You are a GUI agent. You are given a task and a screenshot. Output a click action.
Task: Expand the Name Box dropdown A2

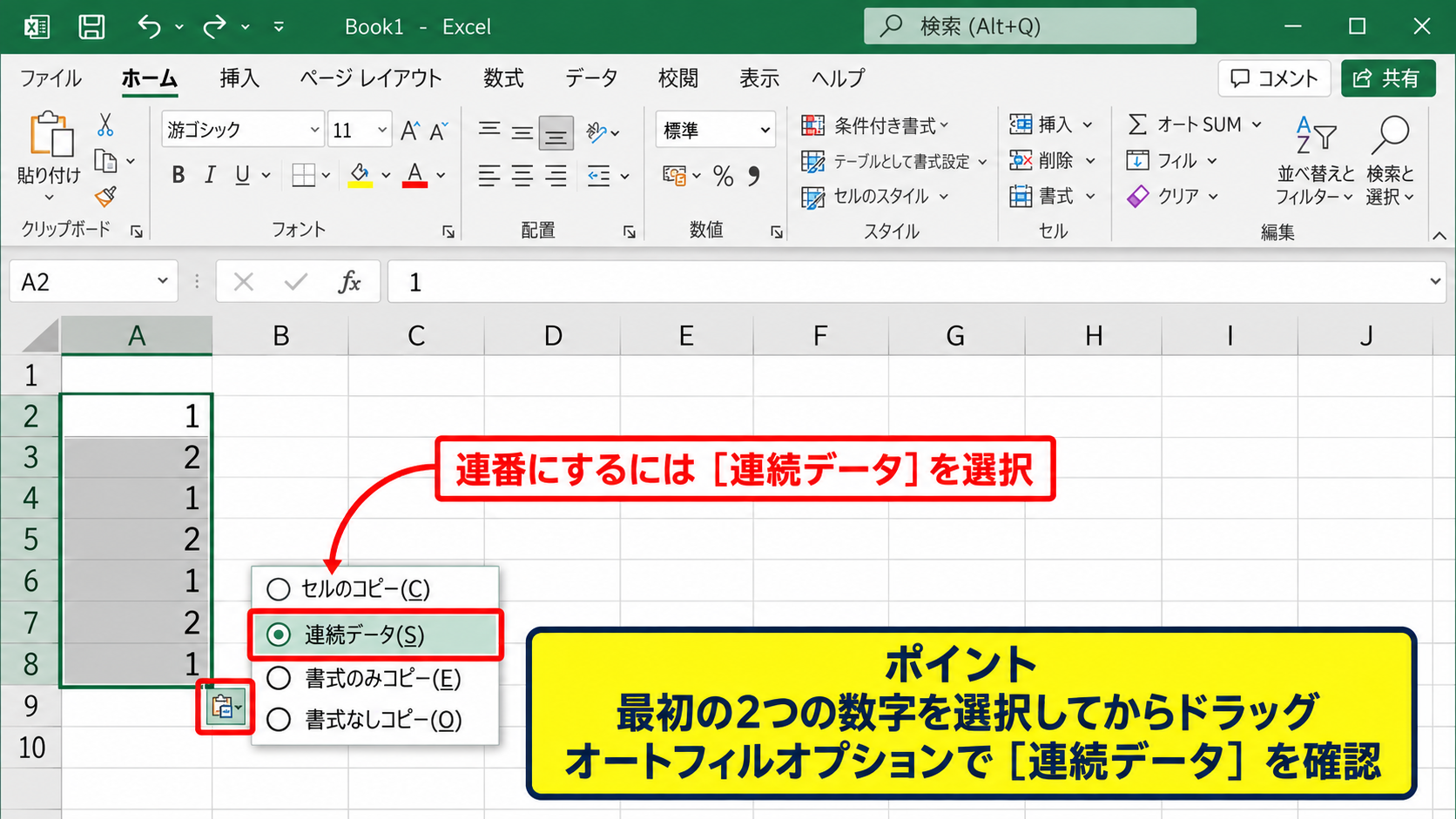pyautogui.click(x=162, y=281)
